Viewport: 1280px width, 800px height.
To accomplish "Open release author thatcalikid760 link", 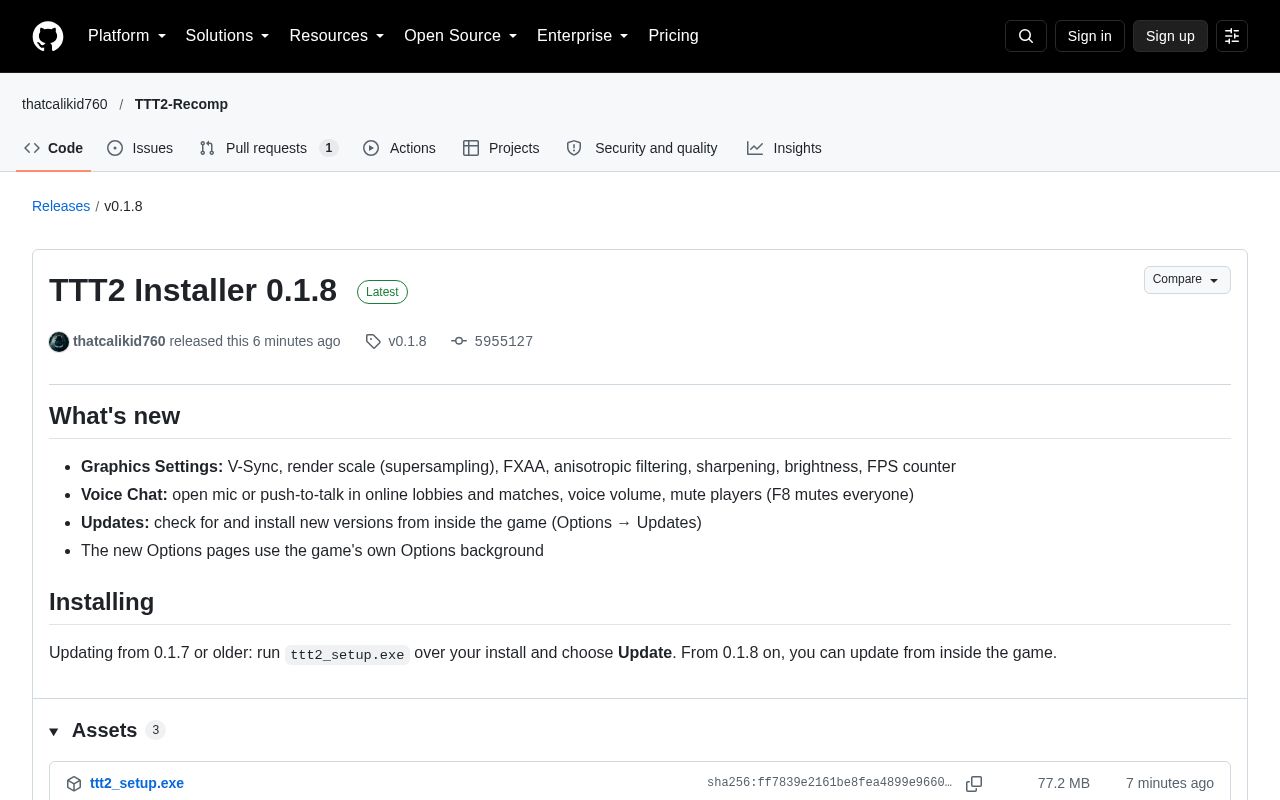I will coord(119,341).
